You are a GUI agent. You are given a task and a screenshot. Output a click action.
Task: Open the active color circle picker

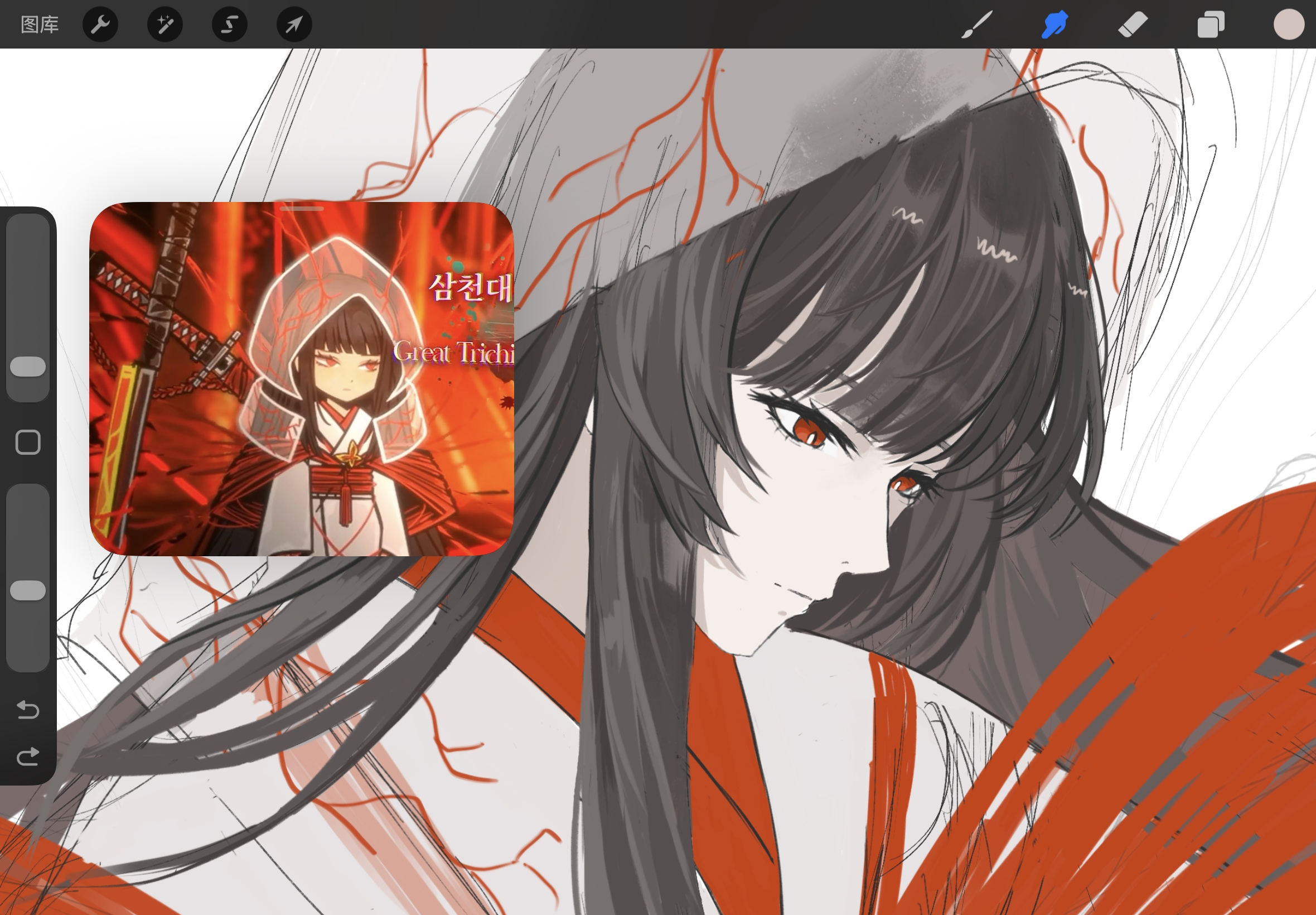click(x=1289, y=25)
